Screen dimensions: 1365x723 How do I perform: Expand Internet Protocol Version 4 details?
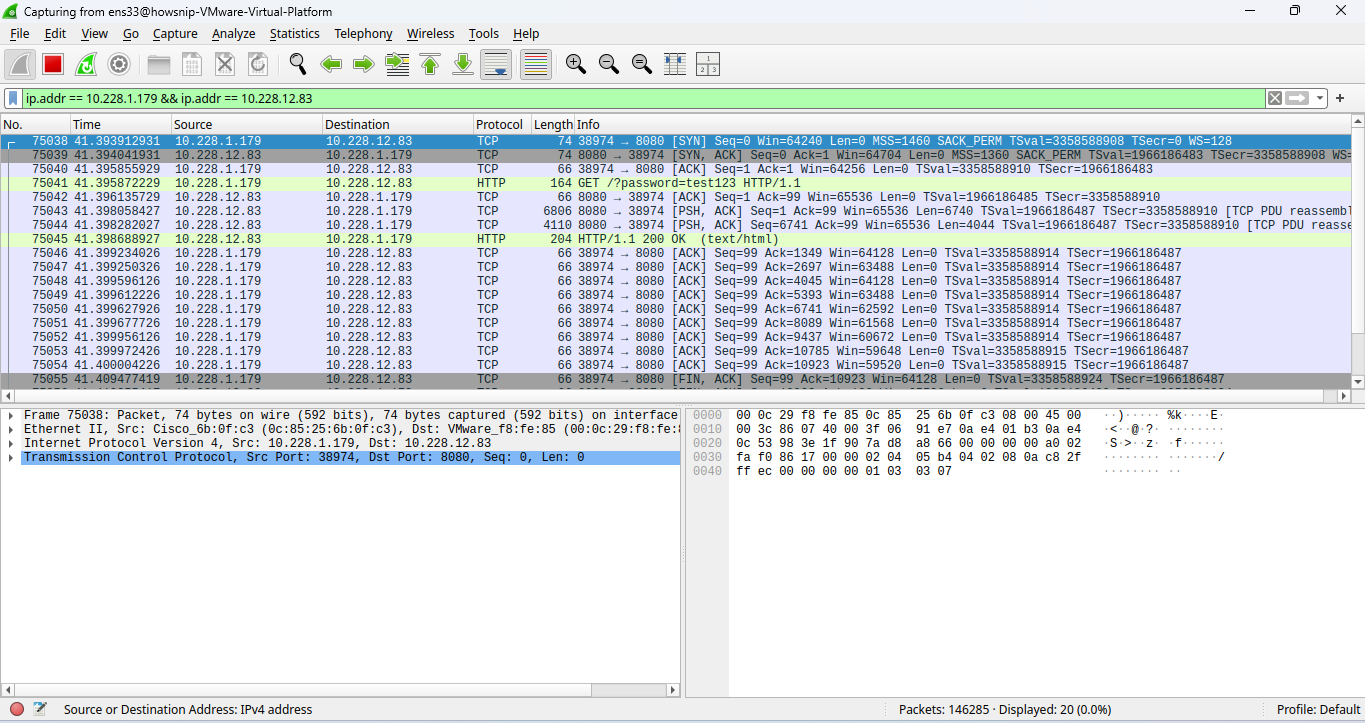pos(10,443)
